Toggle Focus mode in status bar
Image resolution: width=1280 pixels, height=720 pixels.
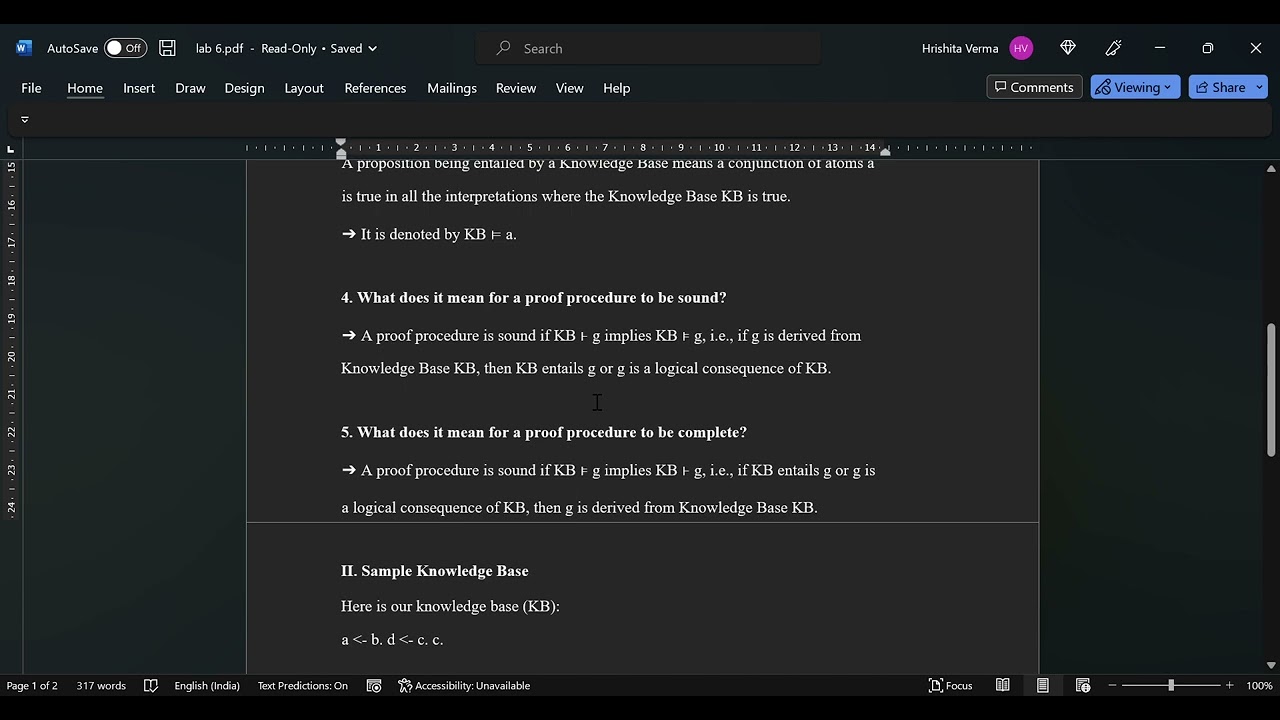(951, 685)
